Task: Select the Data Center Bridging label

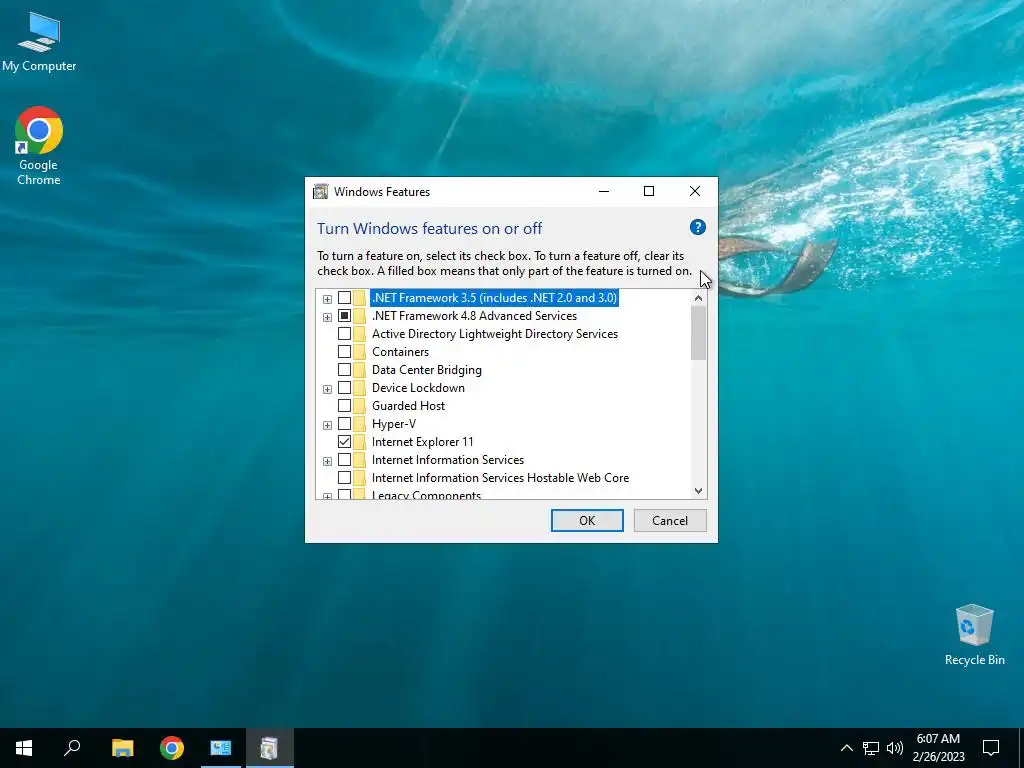Action: [426, 370]
